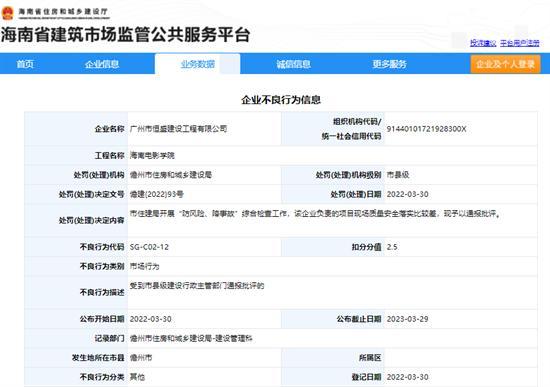The height and width of the screenshot is (387, 550).
Task: Click the deduction score 2.5
Action: point(392,247)
